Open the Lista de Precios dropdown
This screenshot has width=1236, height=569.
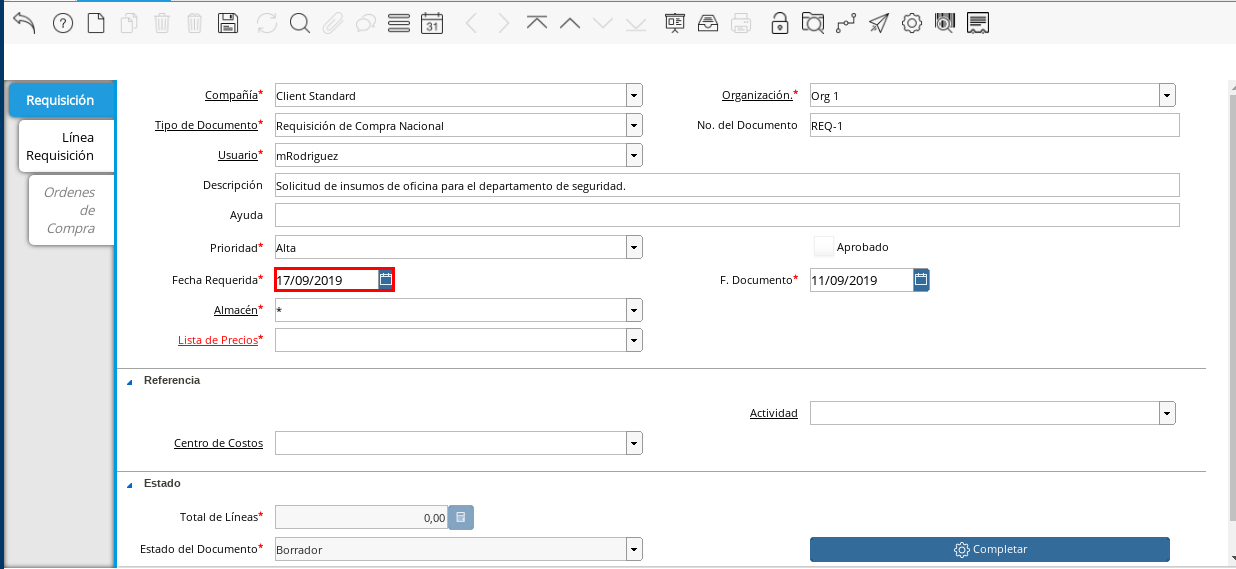click(634, 340)
